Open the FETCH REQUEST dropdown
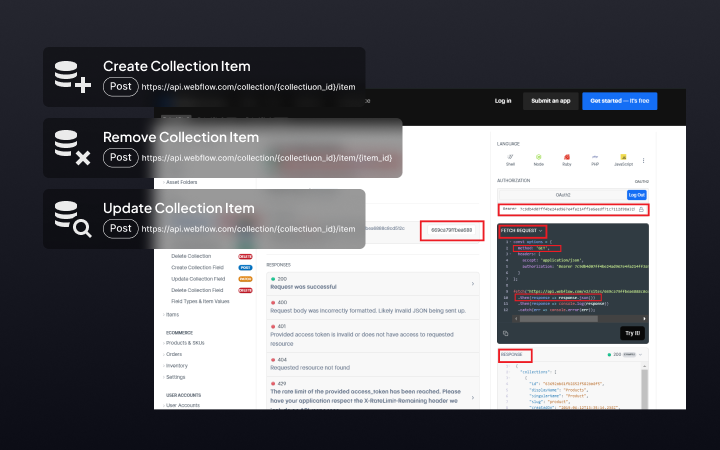The width and height of the screenshot is (720, 450). tap(522, 231)
